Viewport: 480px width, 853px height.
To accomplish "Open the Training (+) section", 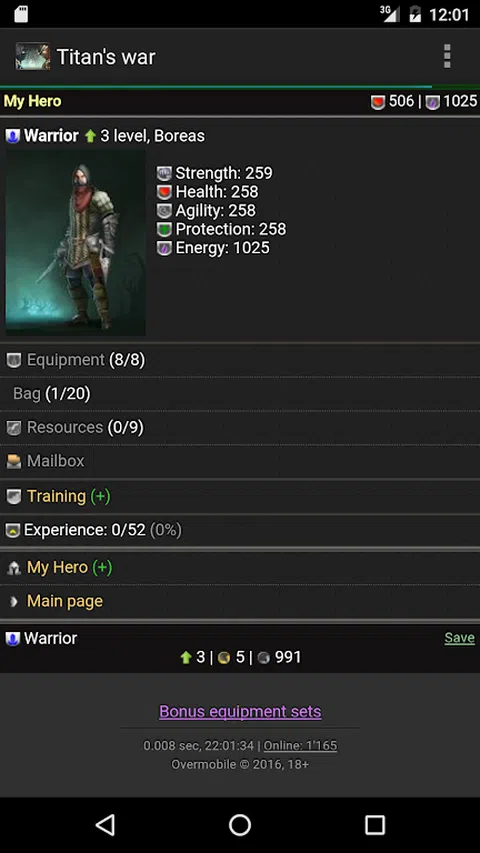I will click(x=240, y=496).
